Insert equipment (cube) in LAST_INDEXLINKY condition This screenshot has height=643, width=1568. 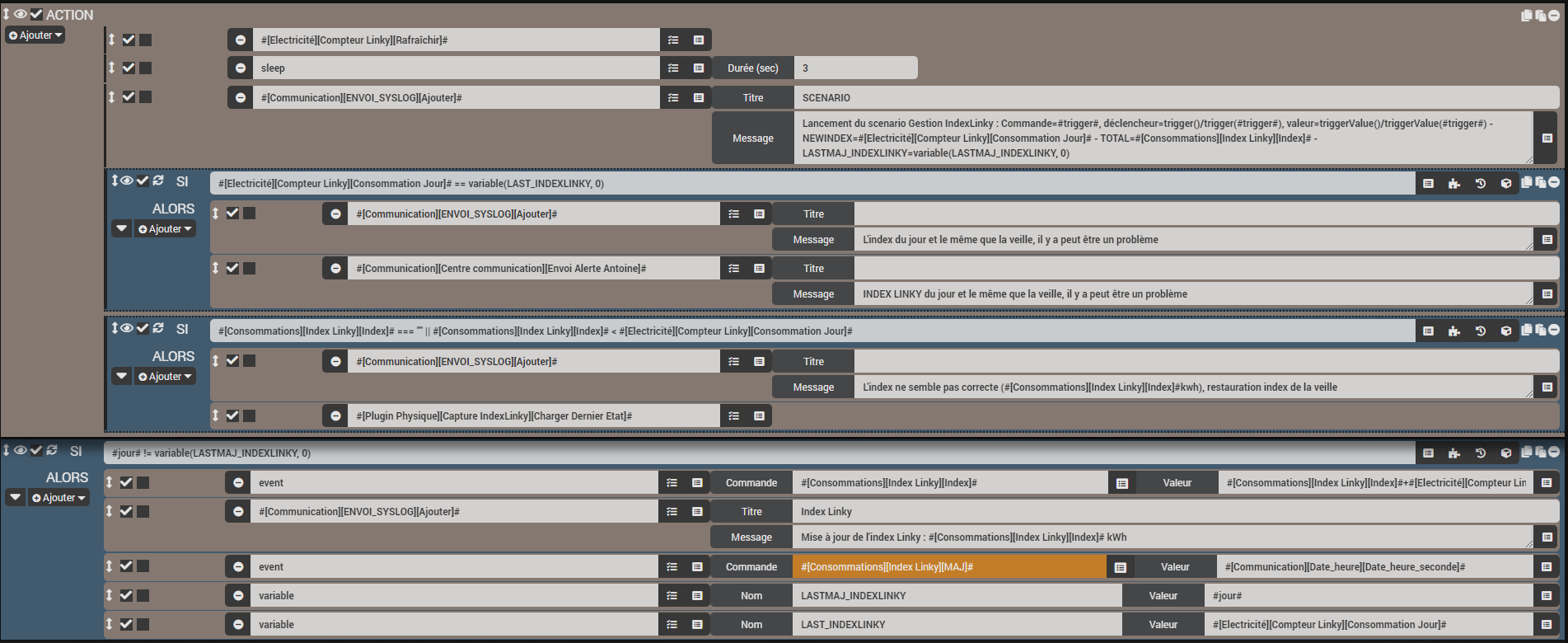[1506, 183]
